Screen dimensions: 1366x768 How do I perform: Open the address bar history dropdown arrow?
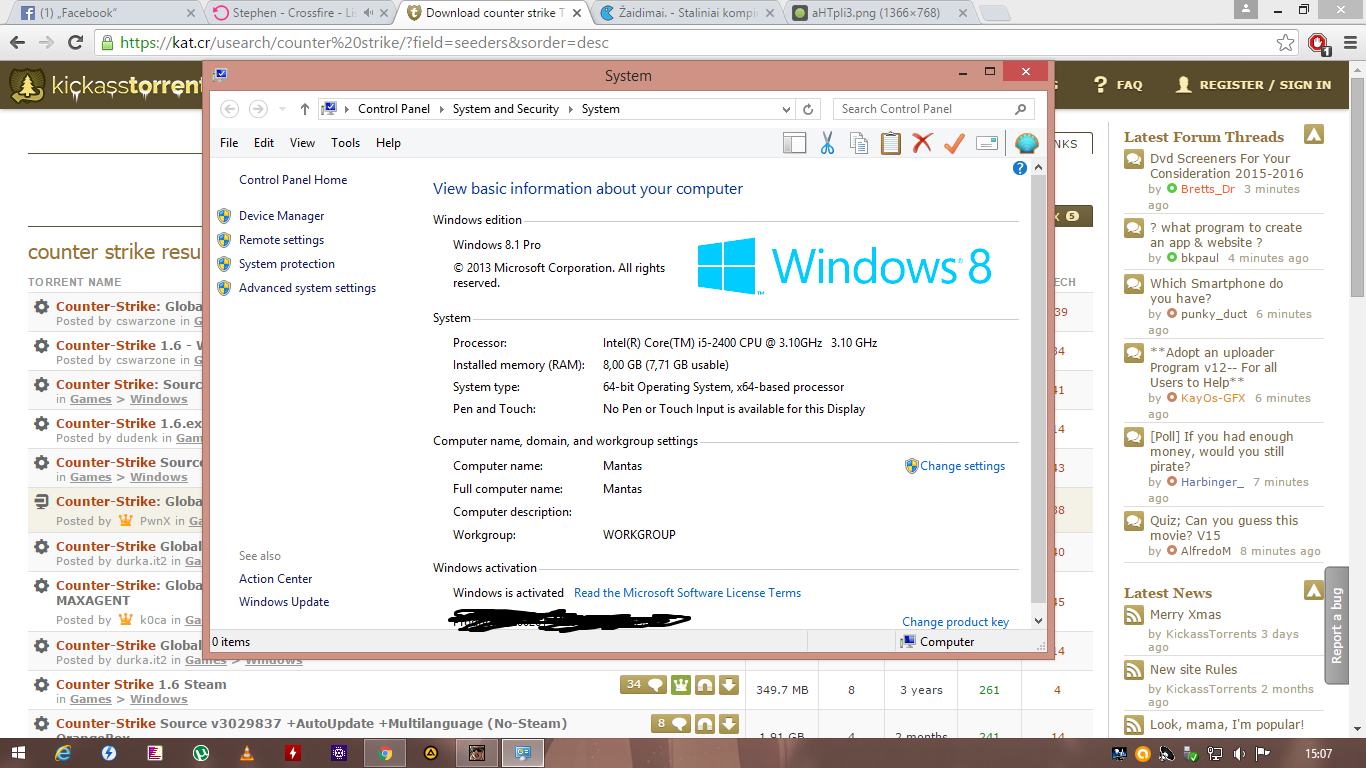click(787, 109)
